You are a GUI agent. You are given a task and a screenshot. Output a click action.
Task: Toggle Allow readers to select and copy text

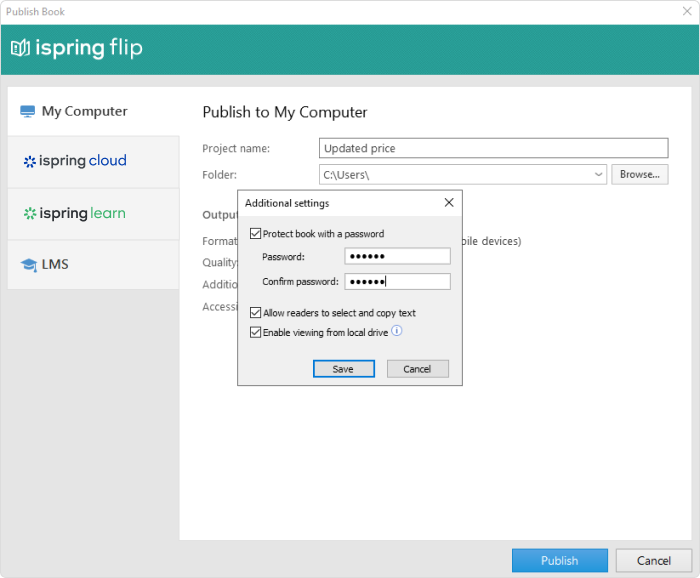click(x=255, y=312)
